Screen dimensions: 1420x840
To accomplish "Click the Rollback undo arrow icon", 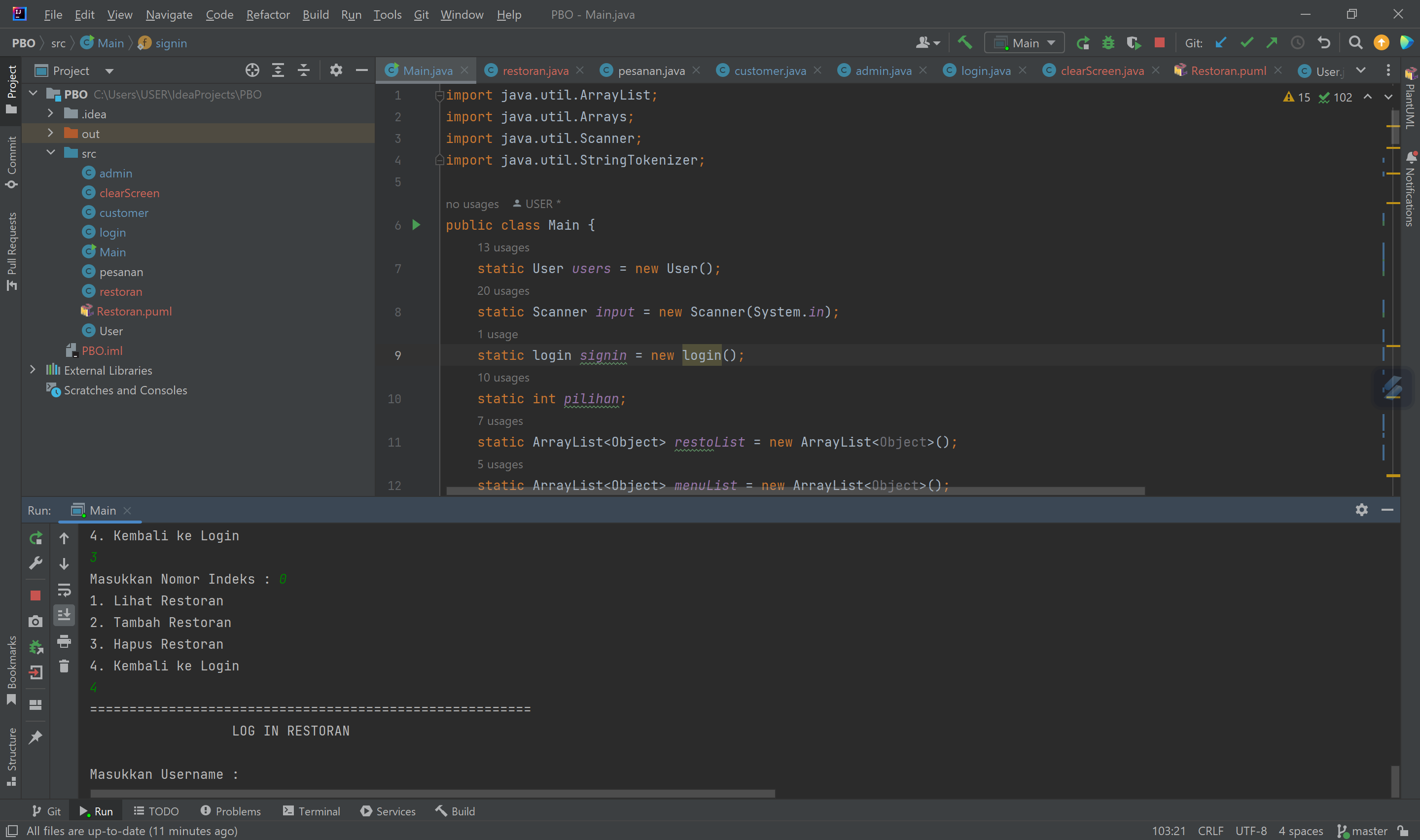I will (1324, 43).
